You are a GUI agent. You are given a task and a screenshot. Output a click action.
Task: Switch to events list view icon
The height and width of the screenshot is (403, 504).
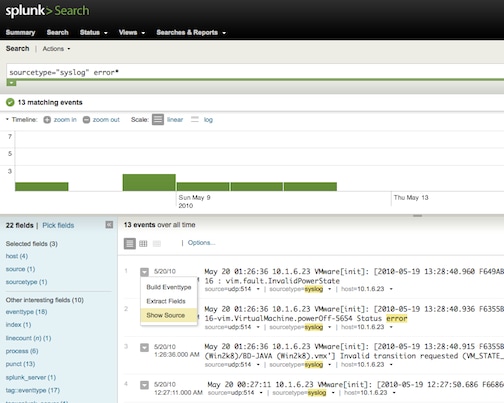pyautogui.click(x=130, y=243)
